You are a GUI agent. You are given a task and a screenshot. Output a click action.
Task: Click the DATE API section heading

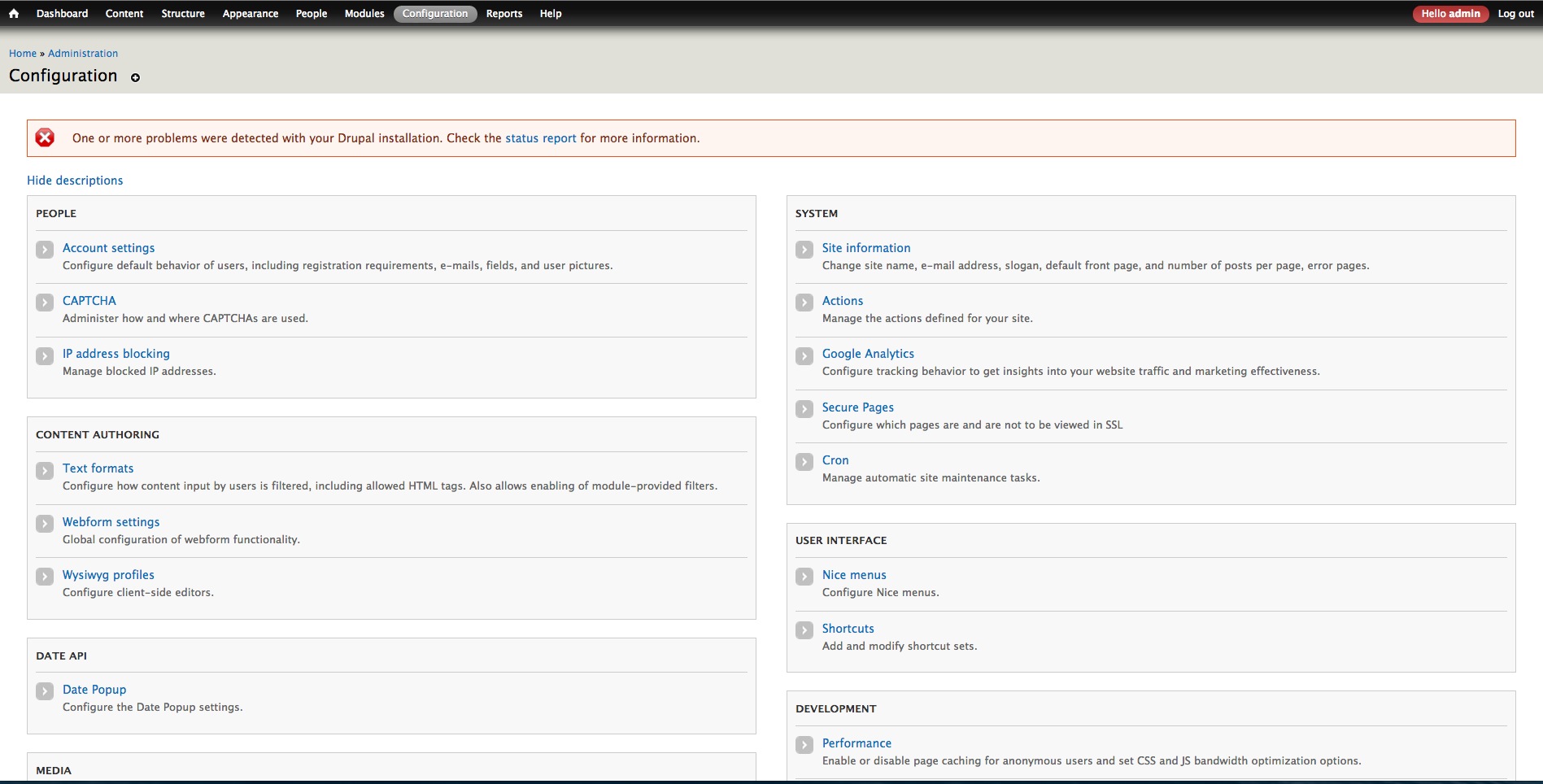[61, 656]
